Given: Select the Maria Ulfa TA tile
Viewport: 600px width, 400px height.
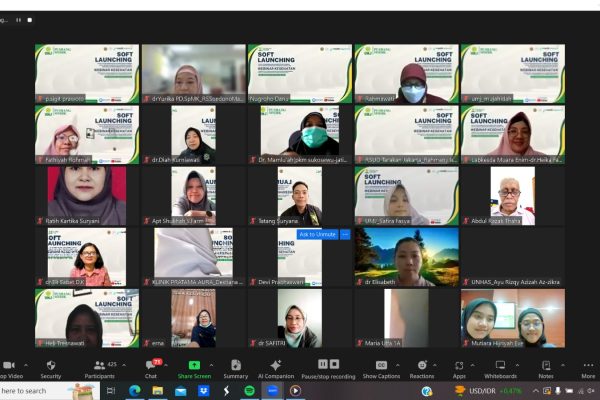Looking at the screenshot, I should (406, 318).
